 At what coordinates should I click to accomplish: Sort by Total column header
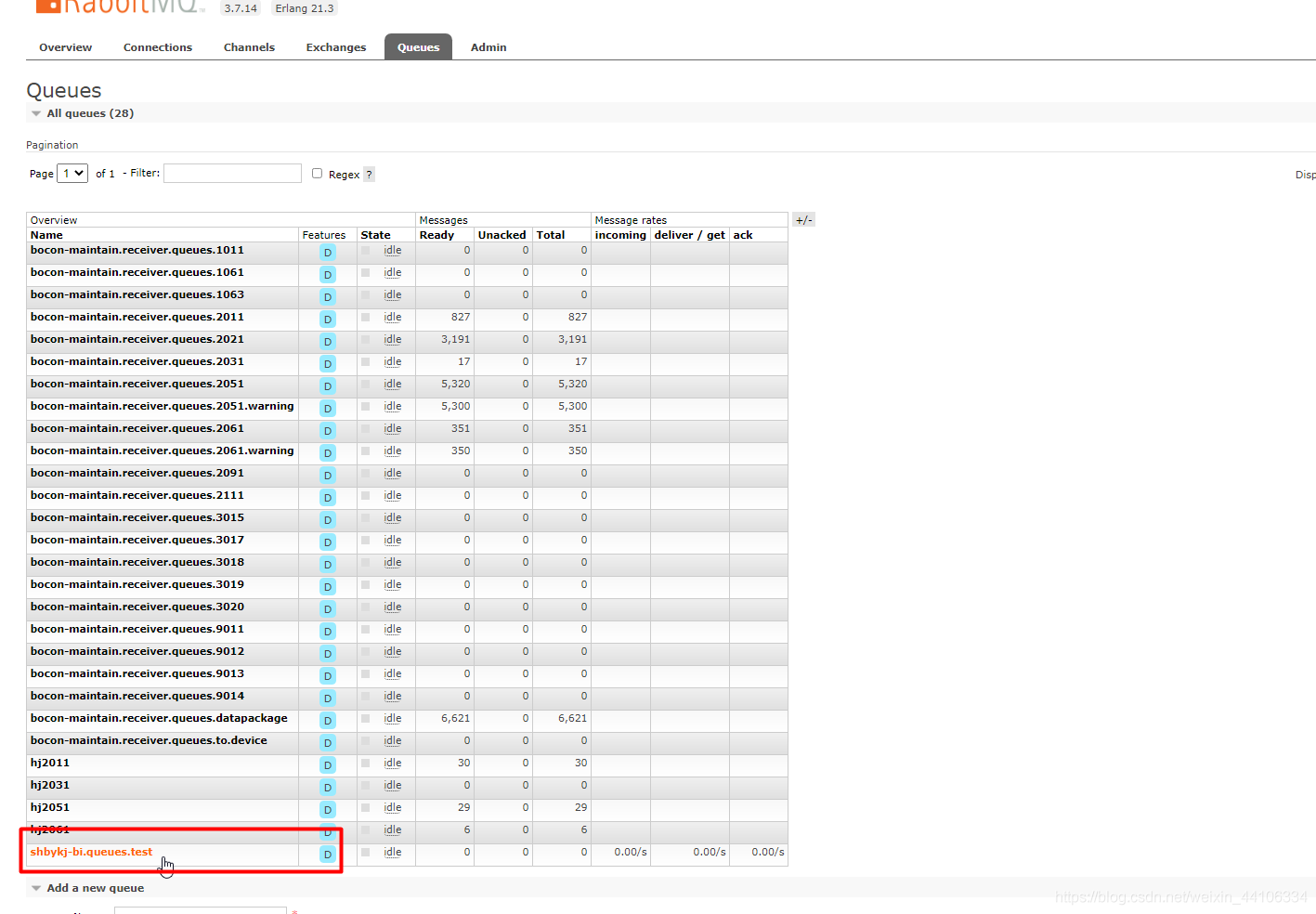[x=551, y=235]
